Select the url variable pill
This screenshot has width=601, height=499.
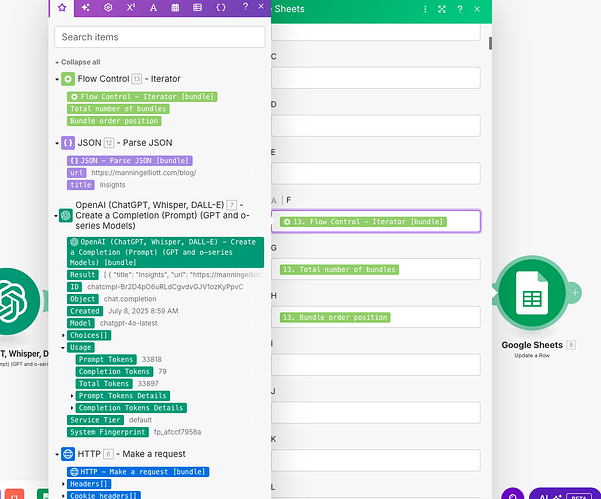pyautogui.click(x=77, y=173)
